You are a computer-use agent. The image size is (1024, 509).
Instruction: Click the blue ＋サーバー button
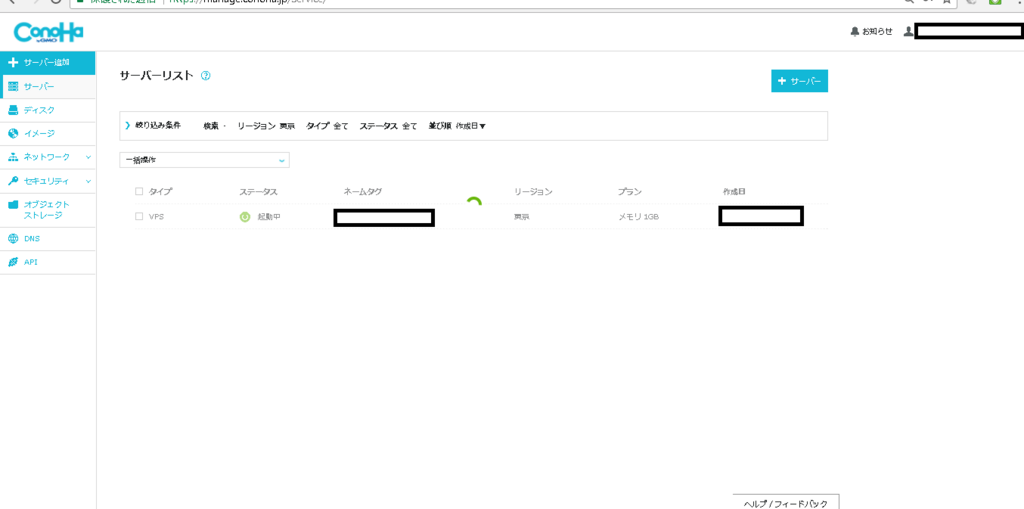(x=799, y=81)
